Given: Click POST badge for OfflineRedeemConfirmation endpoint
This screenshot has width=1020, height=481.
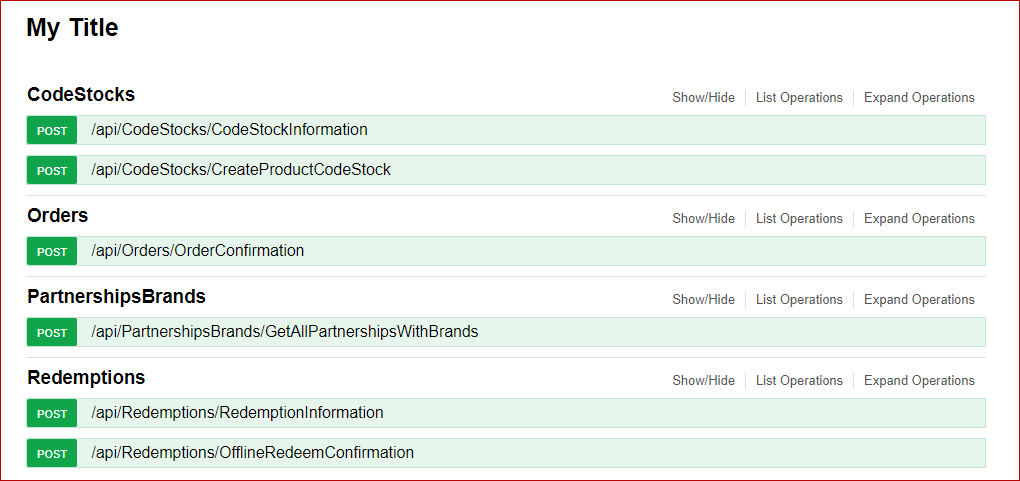Looking at the screenshot, I should point(52,453).
